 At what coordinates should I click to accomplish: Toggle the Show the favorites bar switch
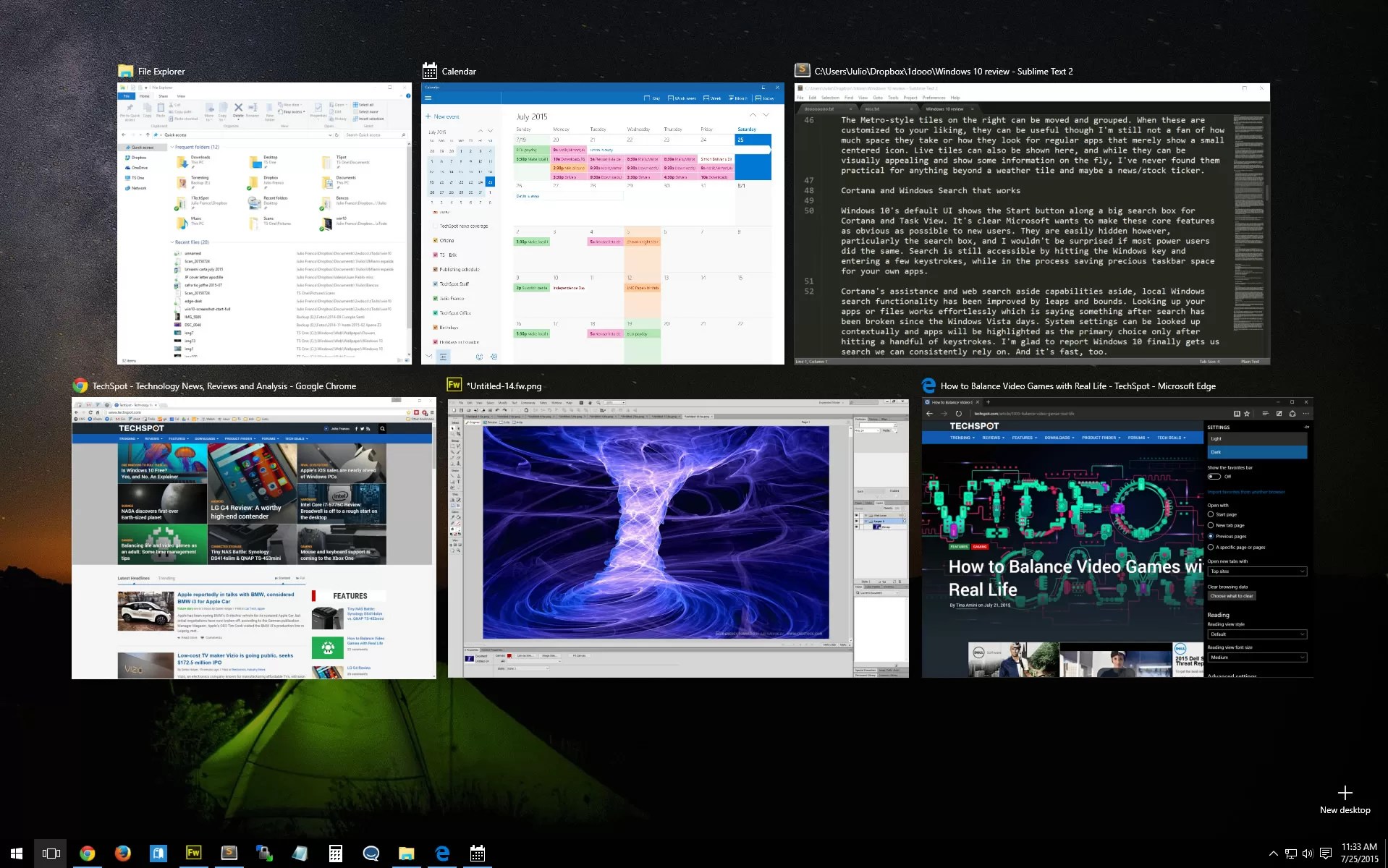[1214, 477]
